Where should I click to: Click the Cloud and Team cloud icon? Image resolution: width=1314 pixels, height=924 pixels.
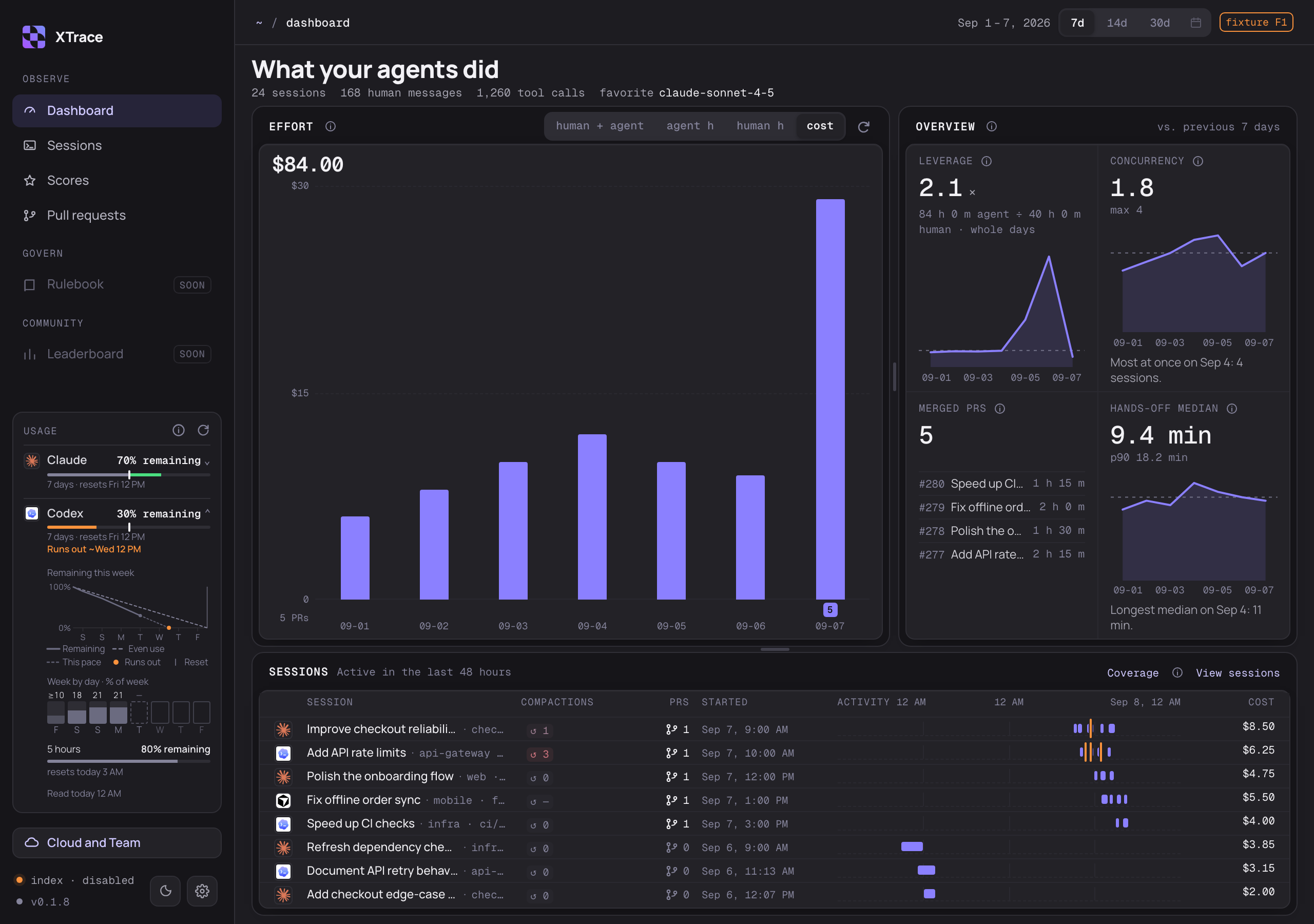pos(32,843)
